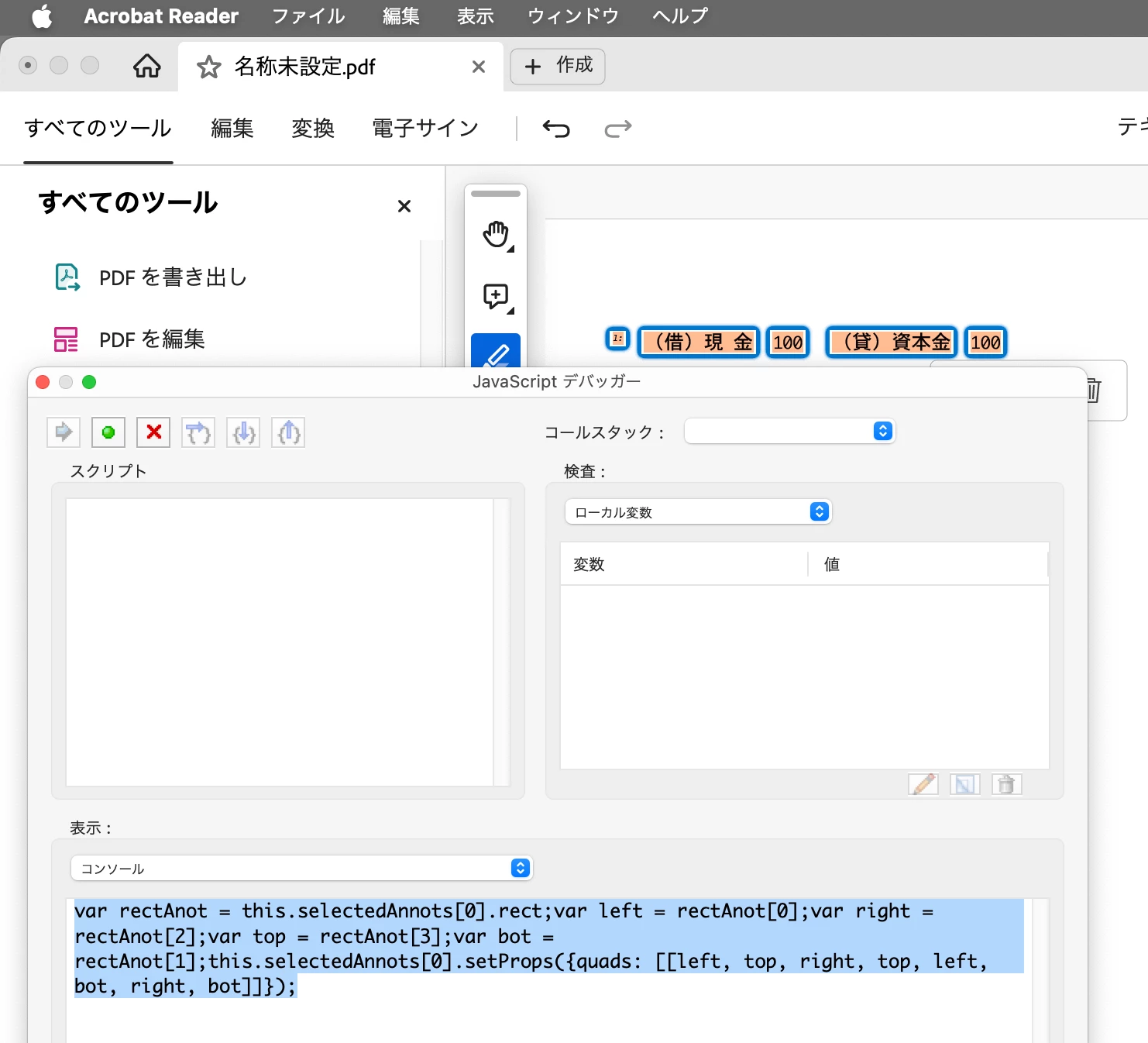Open the ローカル変数 inspect dropdown
Screen dimensions: 1148x1043
(698, 512)
